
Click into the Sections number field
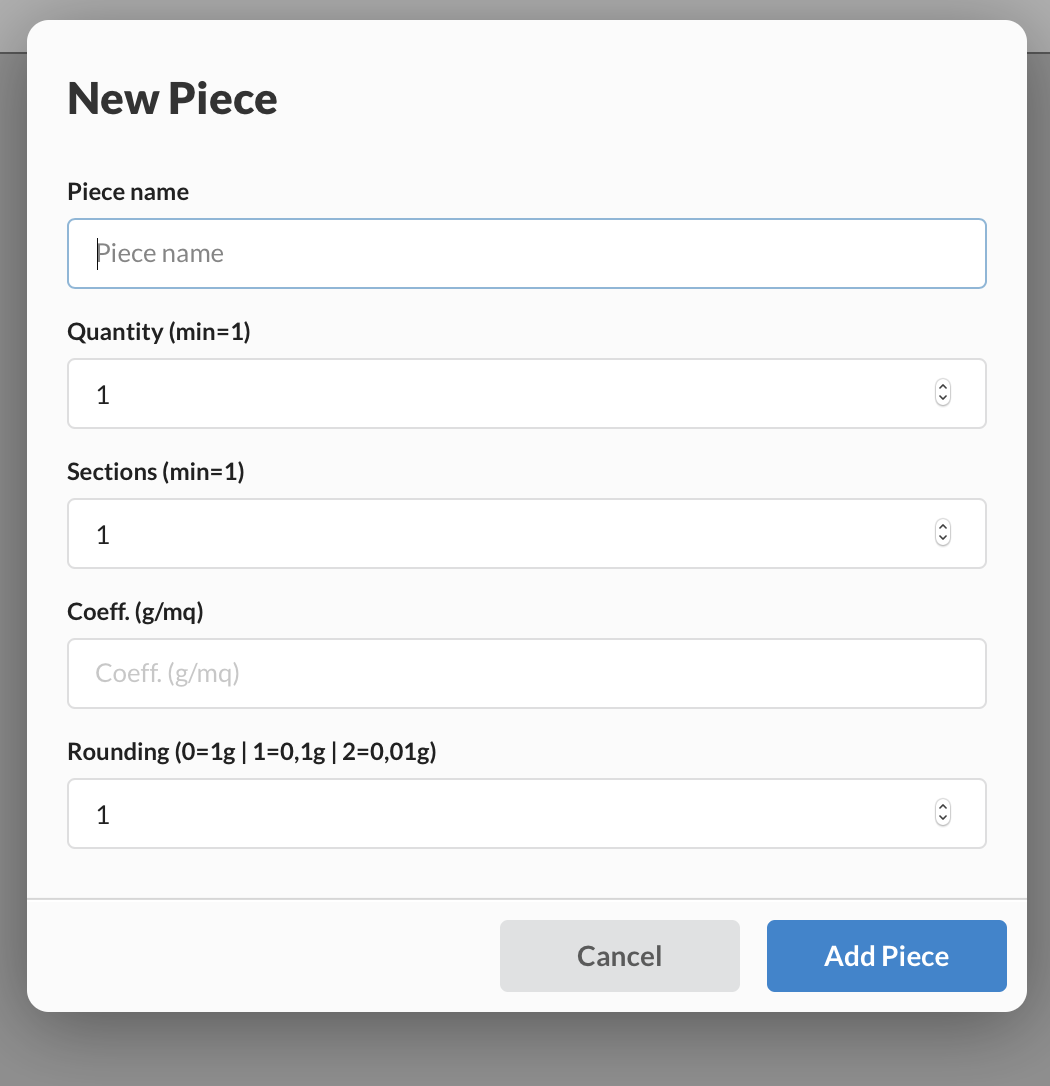point(500,534)
